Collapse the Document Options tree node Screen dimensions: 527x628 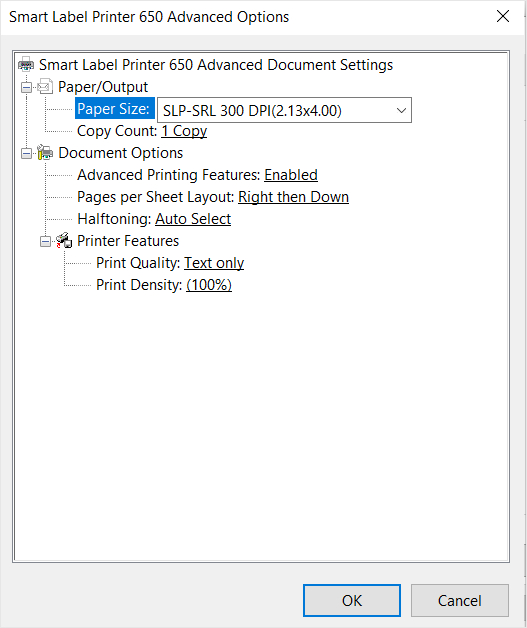pos(26,153)
